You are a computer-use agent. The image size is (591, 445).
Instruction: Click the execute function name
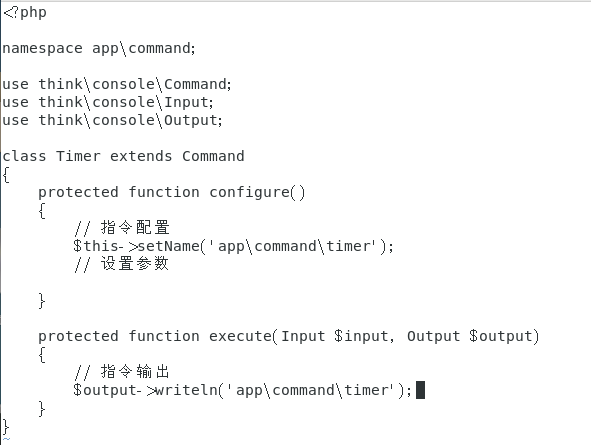[240, 336]
